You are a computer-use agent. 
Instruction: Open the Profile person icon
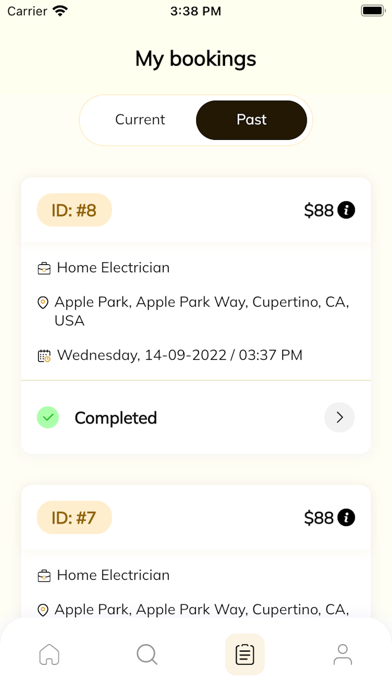click(x=342, y=655)
